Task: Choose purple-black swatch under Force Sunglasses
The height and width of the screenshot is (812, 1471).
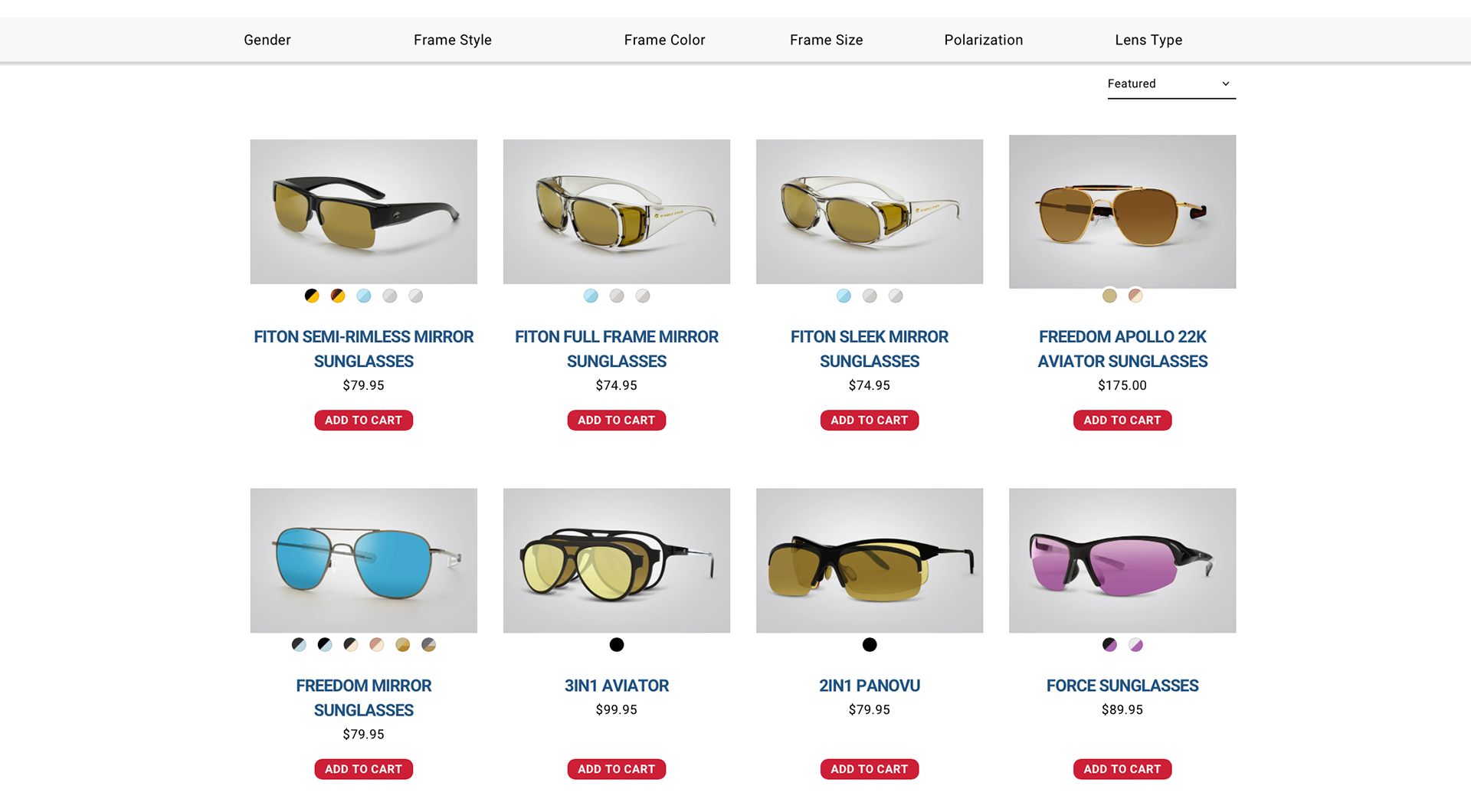Action: click(x=1109, y=645)
